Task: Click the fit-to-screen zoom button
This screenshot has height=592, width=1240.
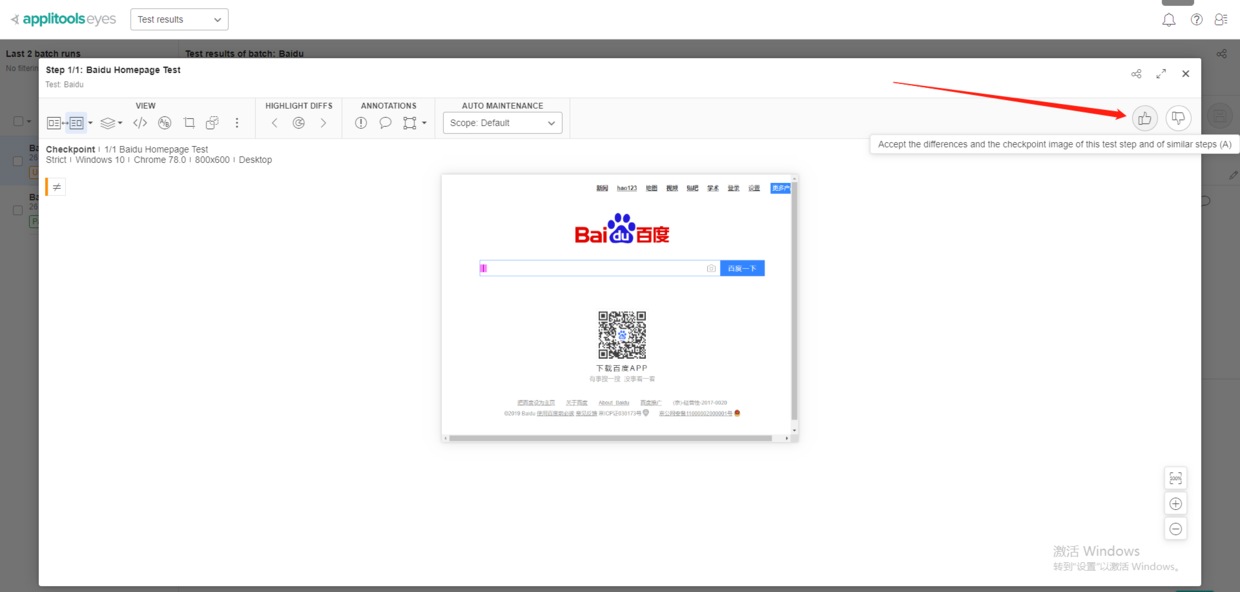Action: [x=1176, y=478]
